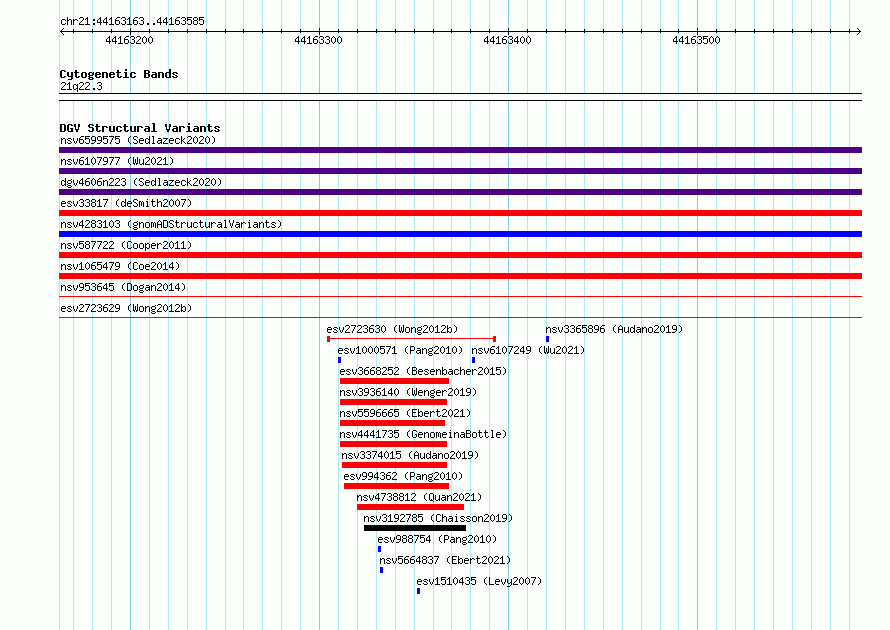Click the blue esv1510435 Levy2007 marker
Image resolution: width=890 pixels, height=630 pixels.
tap(418, 591)
